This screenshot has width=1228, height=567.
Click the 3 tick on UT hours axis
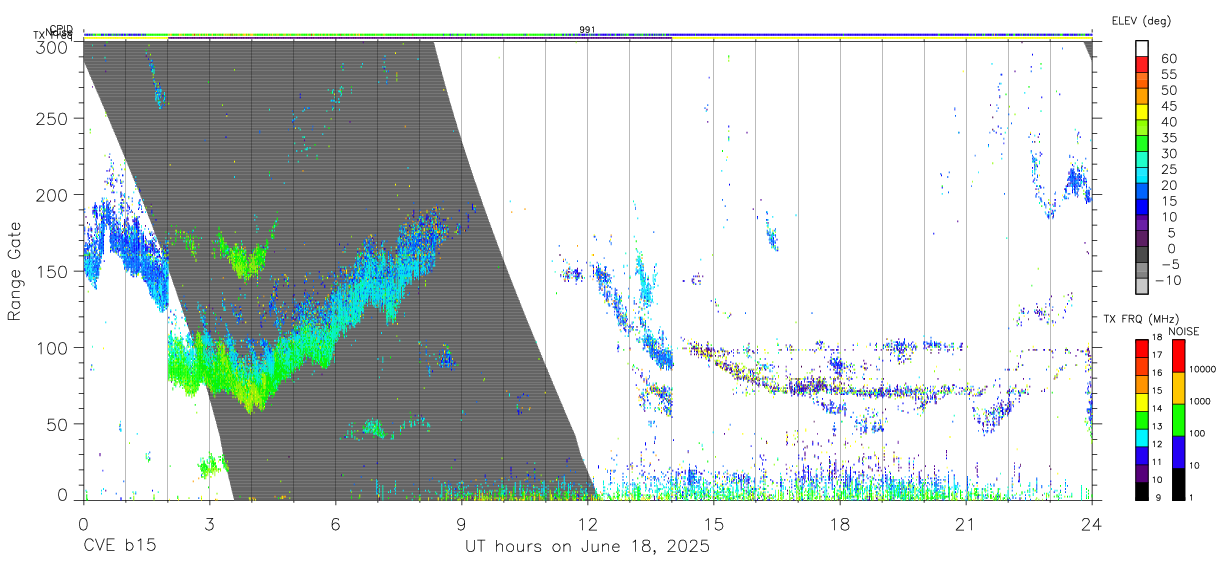pos(209,524)
